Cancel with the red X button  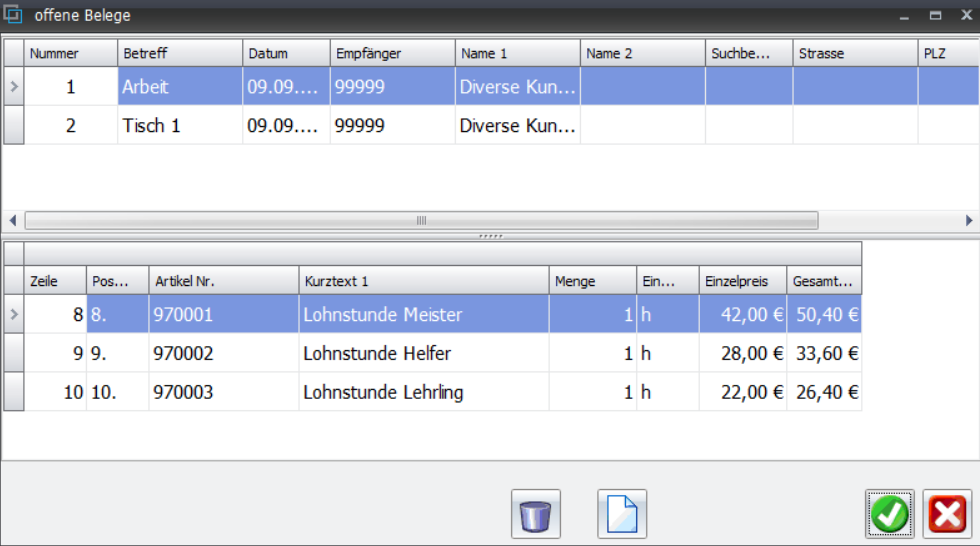[x=946, y=514]
